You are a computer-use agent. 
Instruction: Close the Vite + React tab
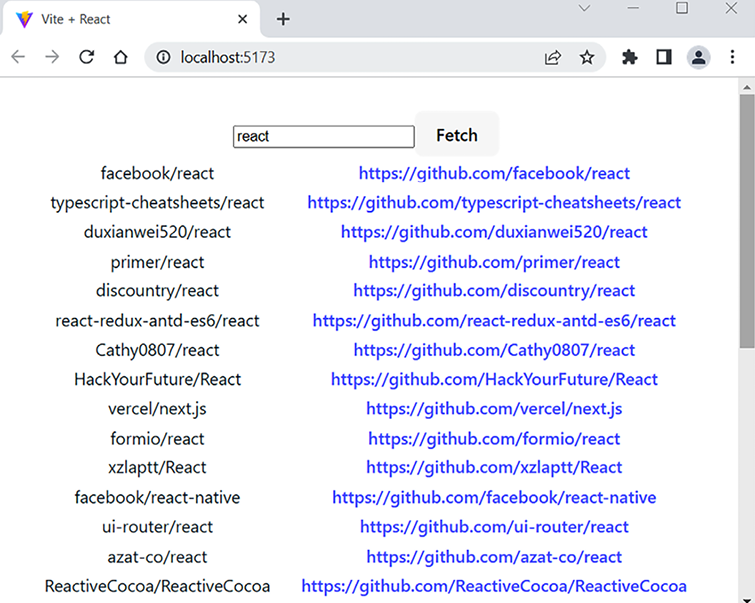(242, 19)
